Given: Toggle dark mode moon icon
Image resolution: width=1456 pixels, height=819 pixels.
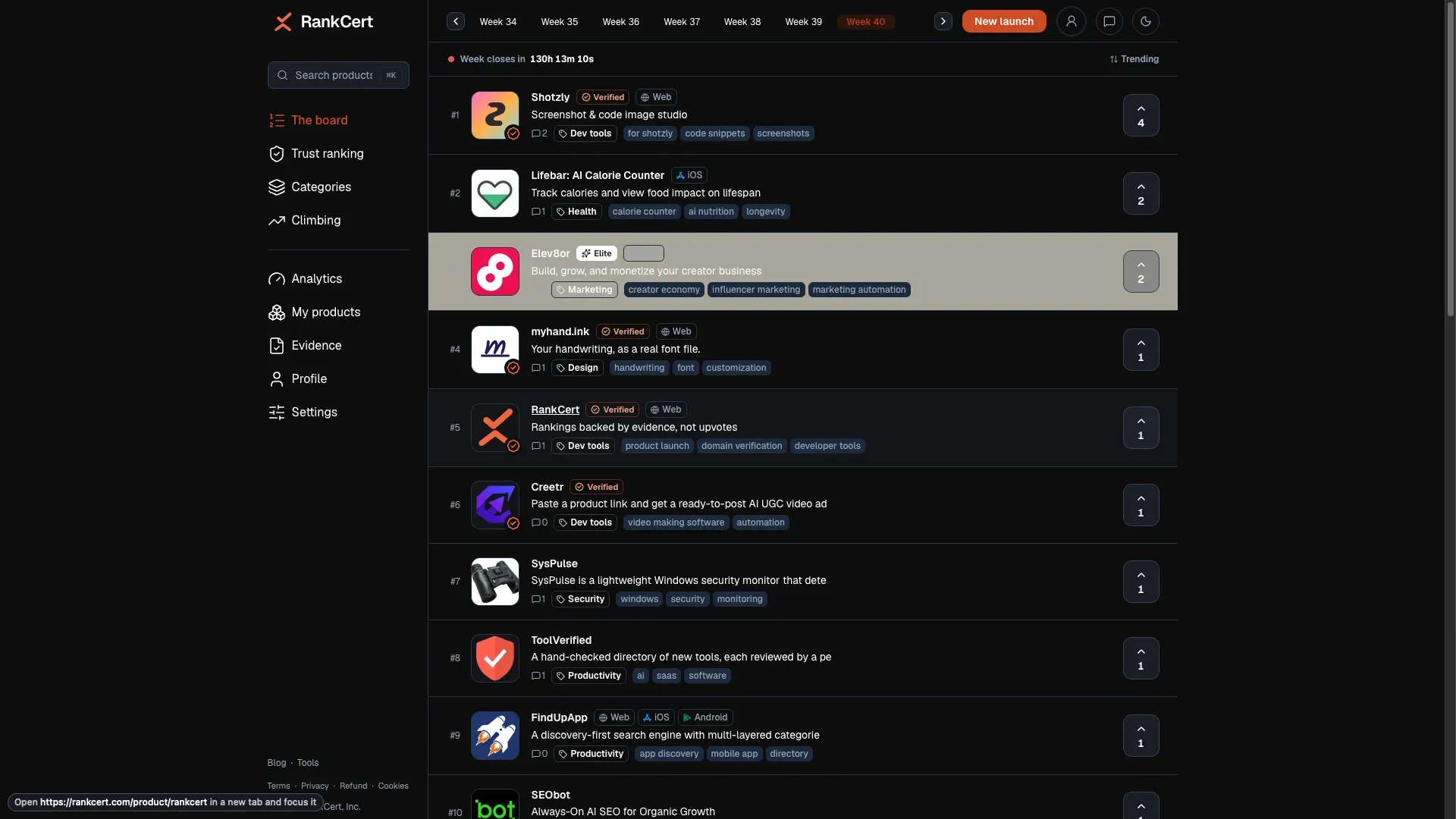Looking at the screenshot, I should (1146, 21).
